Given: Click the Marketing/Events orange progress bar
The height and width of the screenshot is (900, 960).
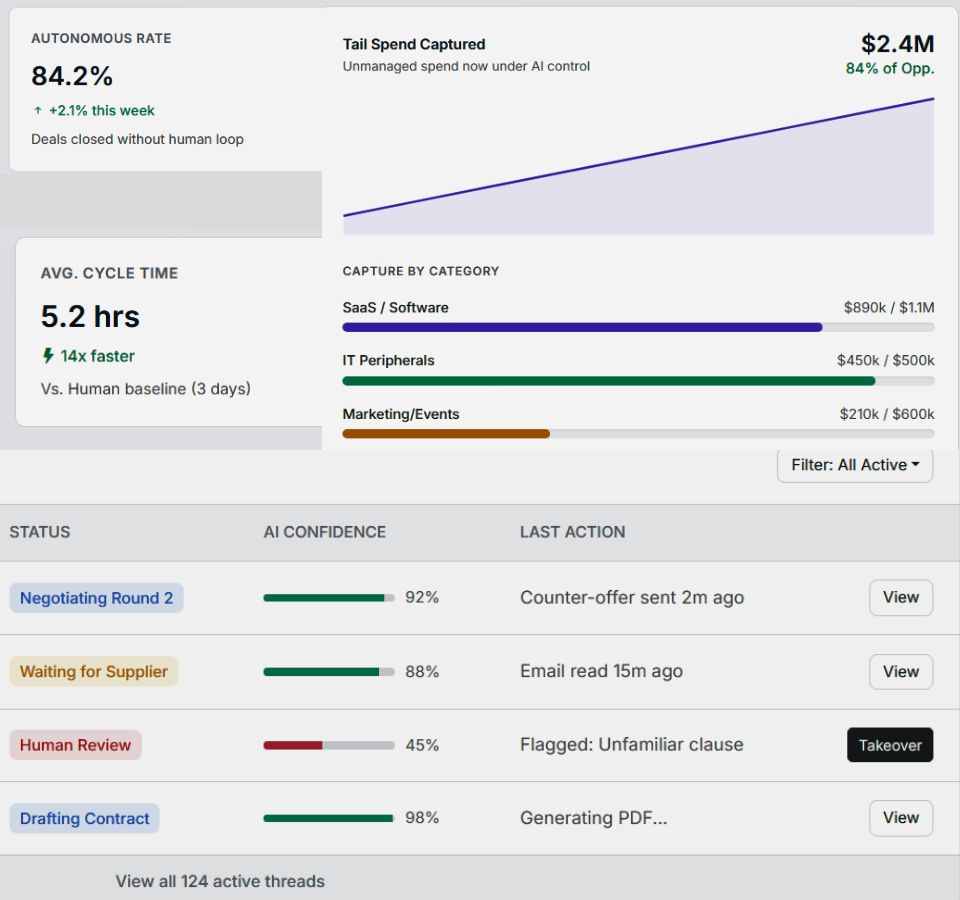Looking at the screenshot, I should click(638, 434).
